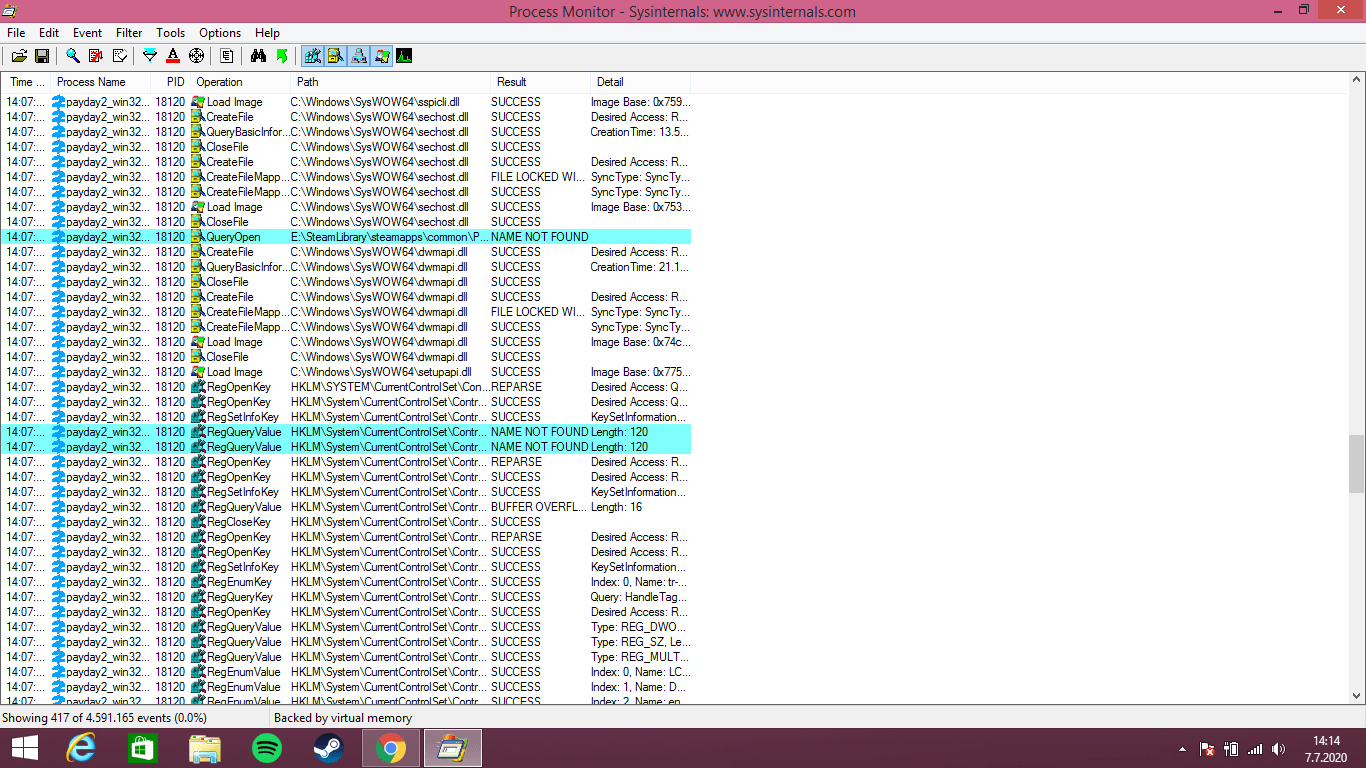Toggle Show Process and Thread Activity
The height and width of the screenshot is (768, 1366).
coord(382,56)
